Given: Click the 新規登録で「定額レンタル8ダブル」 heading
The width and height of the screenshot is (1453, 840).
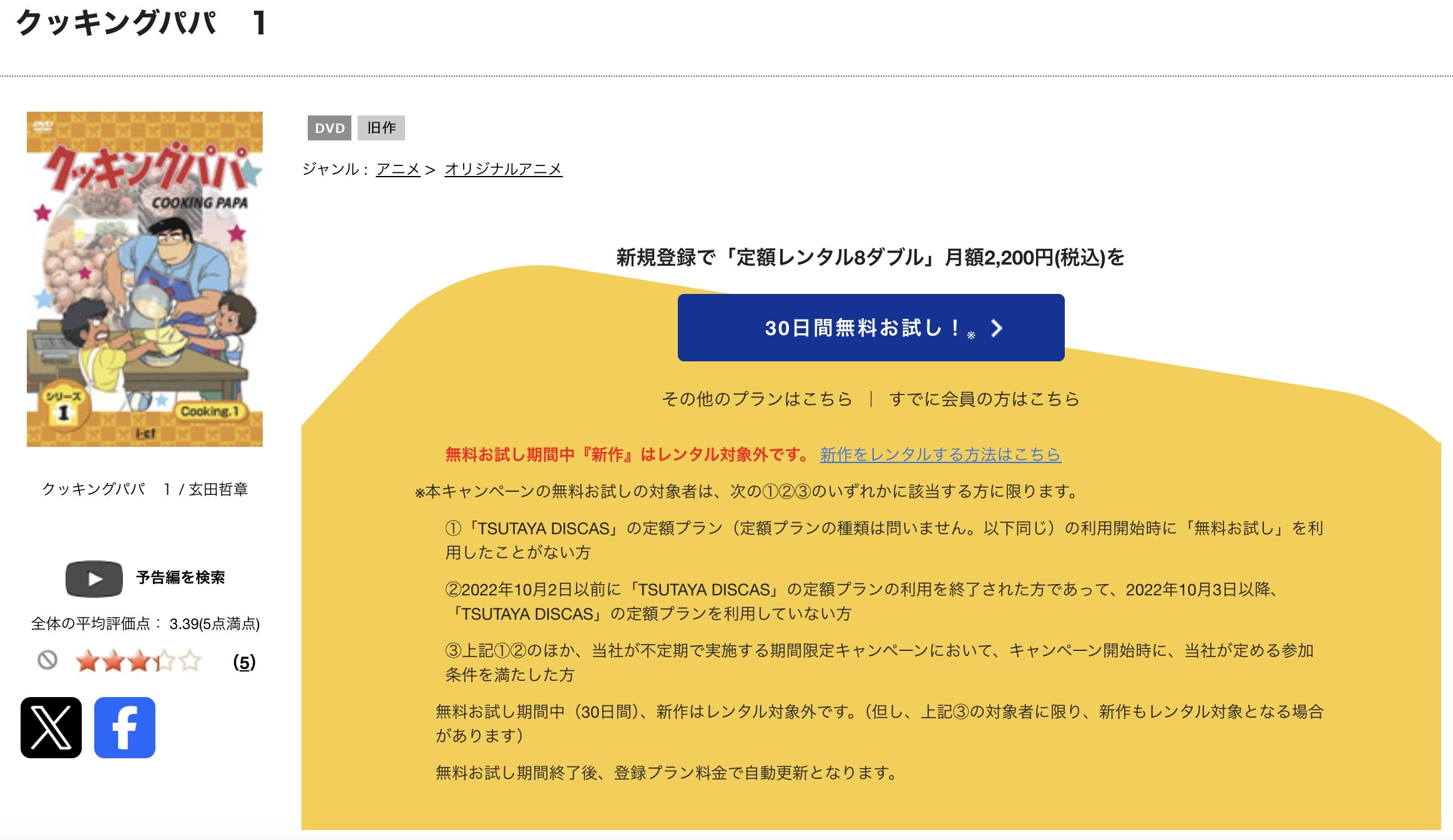Looking at the screenshot, I should (x=870, y=257).
